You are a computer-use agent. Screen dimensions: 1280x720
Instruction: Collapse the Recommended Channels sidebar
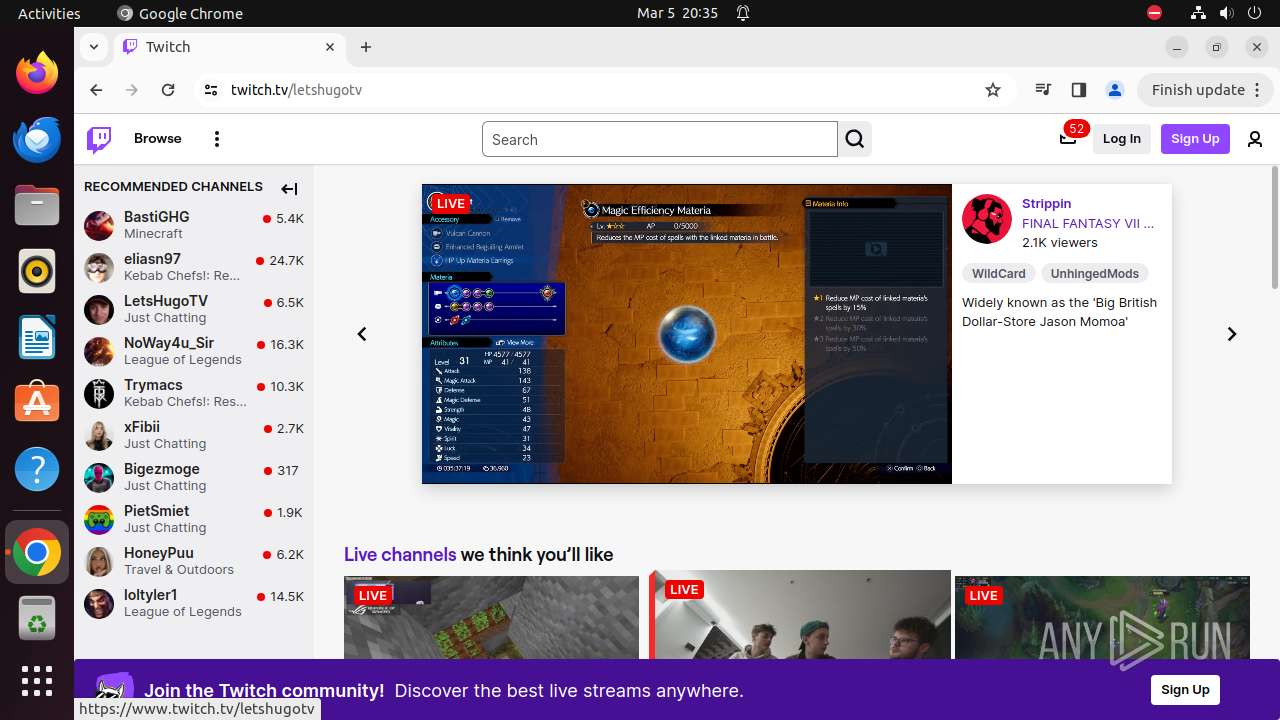(x=289, y=188)
